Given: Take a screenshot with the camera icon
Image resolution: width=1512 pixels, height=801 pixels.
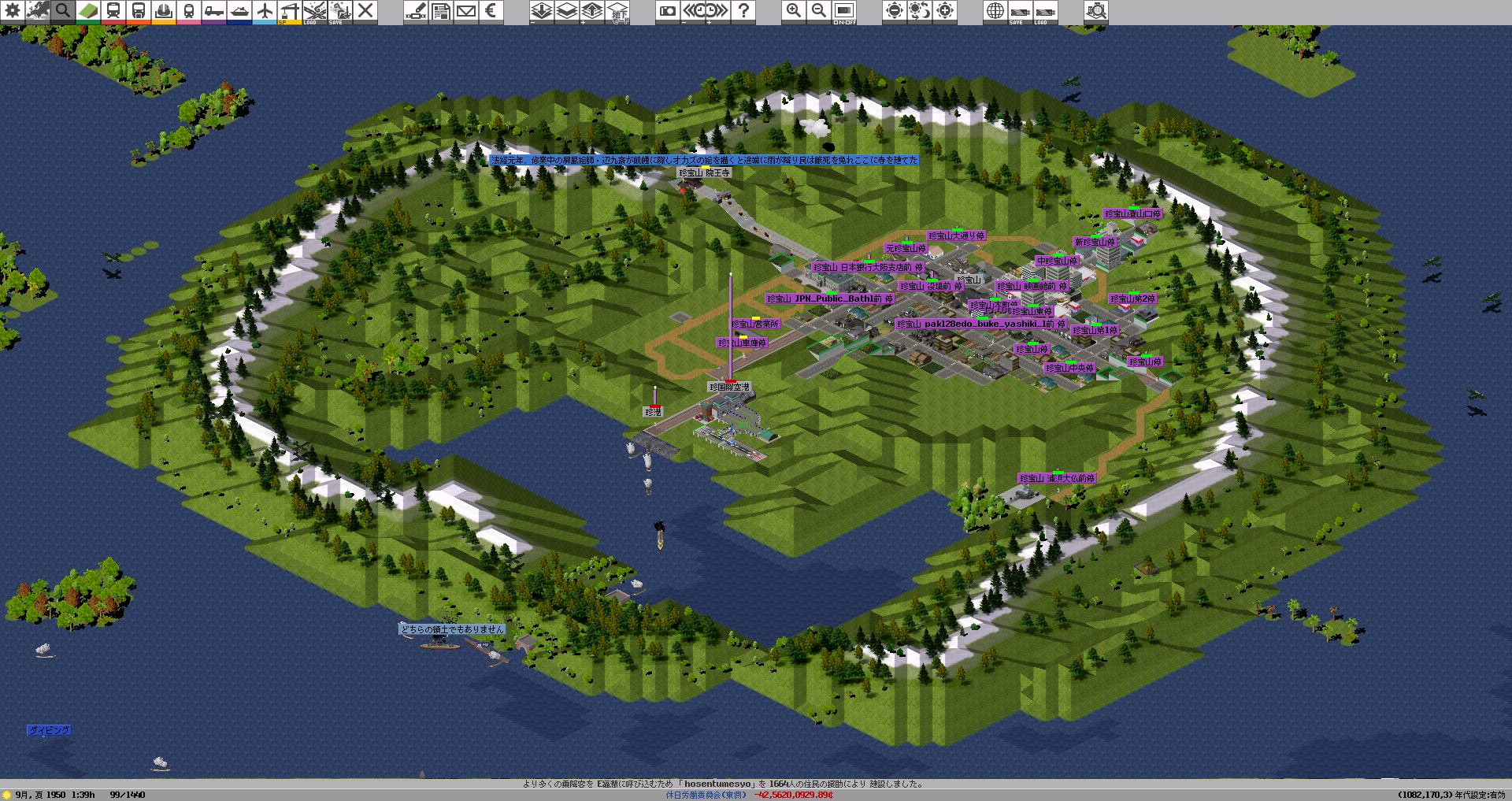Looking at the screenshot, I should click(668, 12).
